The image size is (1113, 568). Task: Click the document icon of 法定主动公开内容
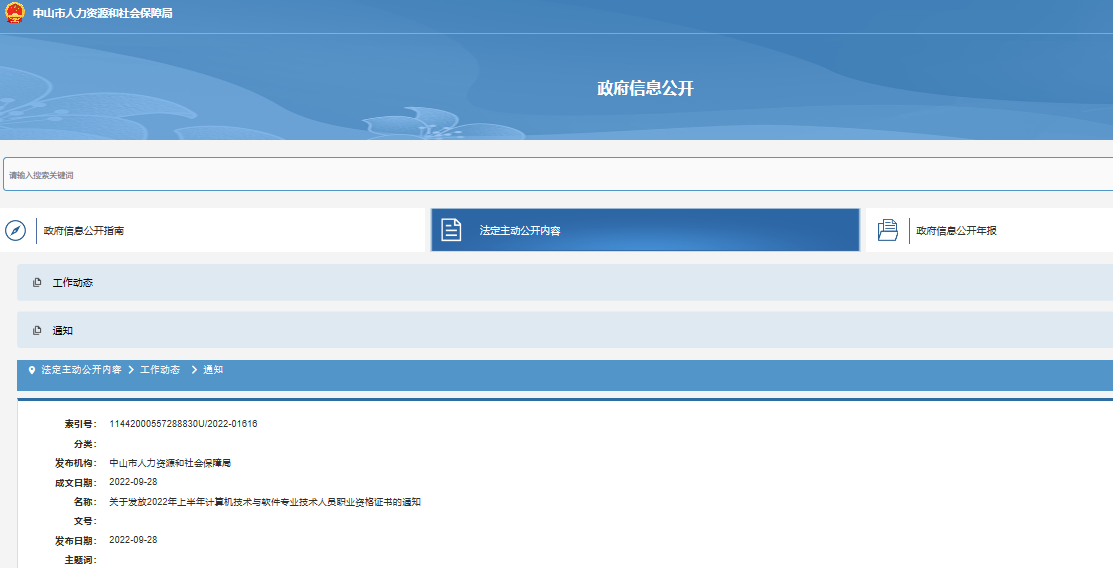[451, 230]
